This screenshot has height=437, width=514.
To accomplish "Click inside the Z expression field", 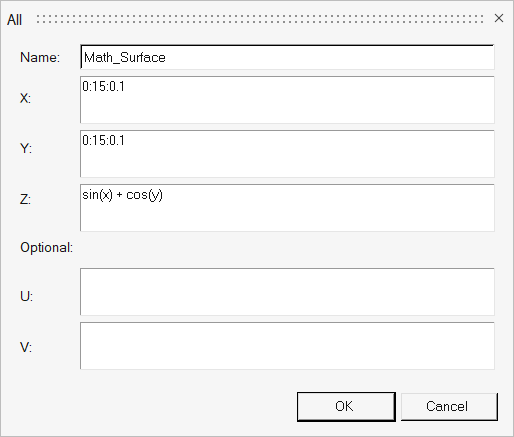I will click(287, 208).
